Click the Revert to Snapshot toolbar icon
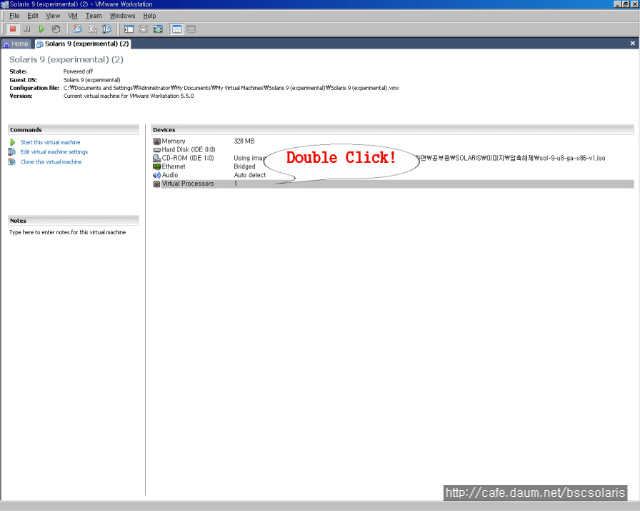The image size is (640, 511). point(93,29)
